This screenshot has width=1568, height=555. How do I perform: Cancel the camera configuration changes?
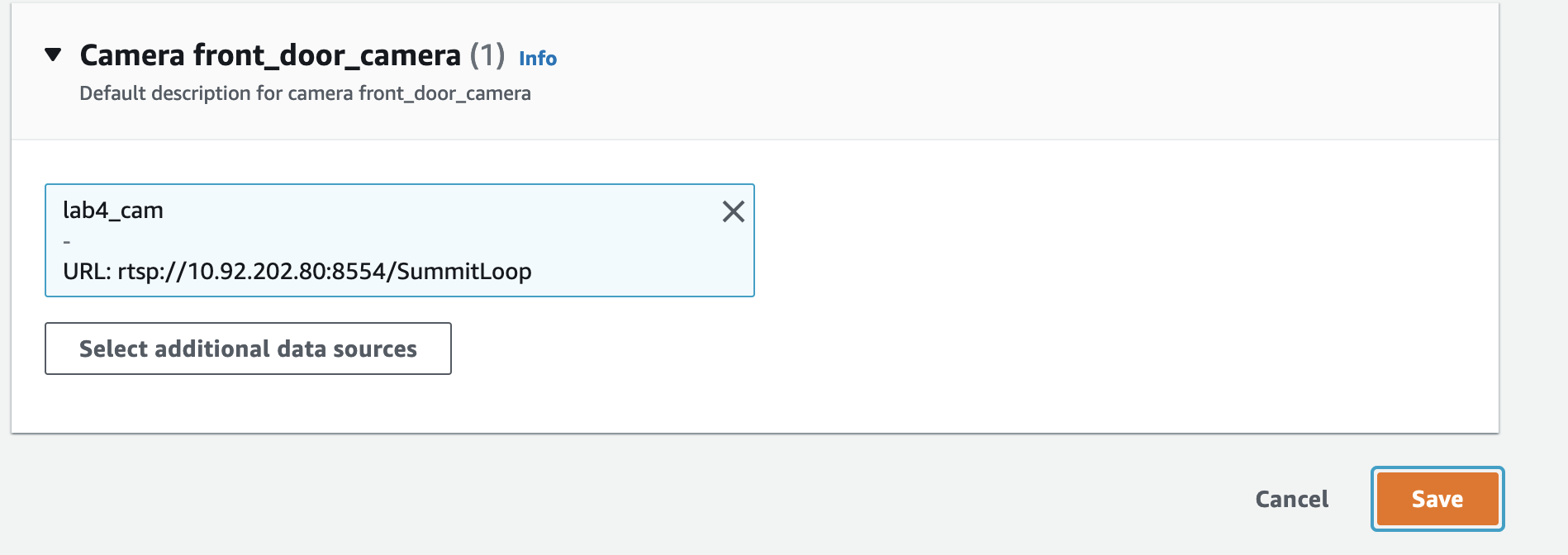pyautogui.click(x=1292, y=499)
